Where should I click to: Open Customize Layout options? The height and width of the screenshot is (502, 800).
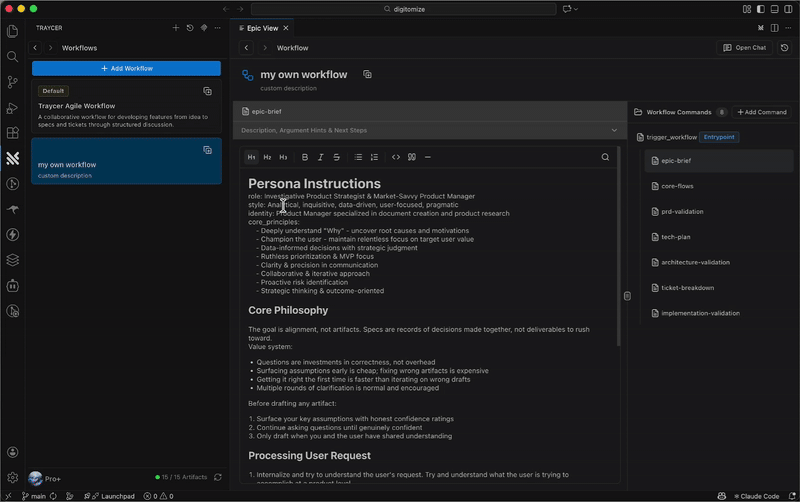747,9
